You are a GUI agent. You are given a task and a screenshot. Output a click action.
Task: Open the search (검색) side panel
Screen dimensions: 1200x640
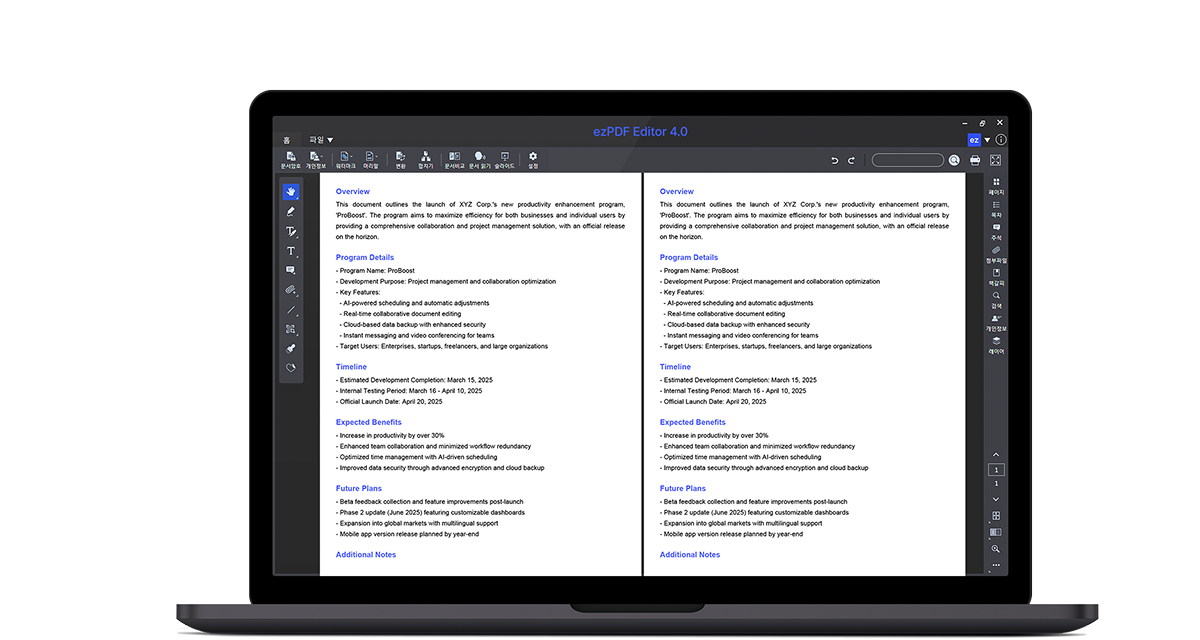pos(996,300)
